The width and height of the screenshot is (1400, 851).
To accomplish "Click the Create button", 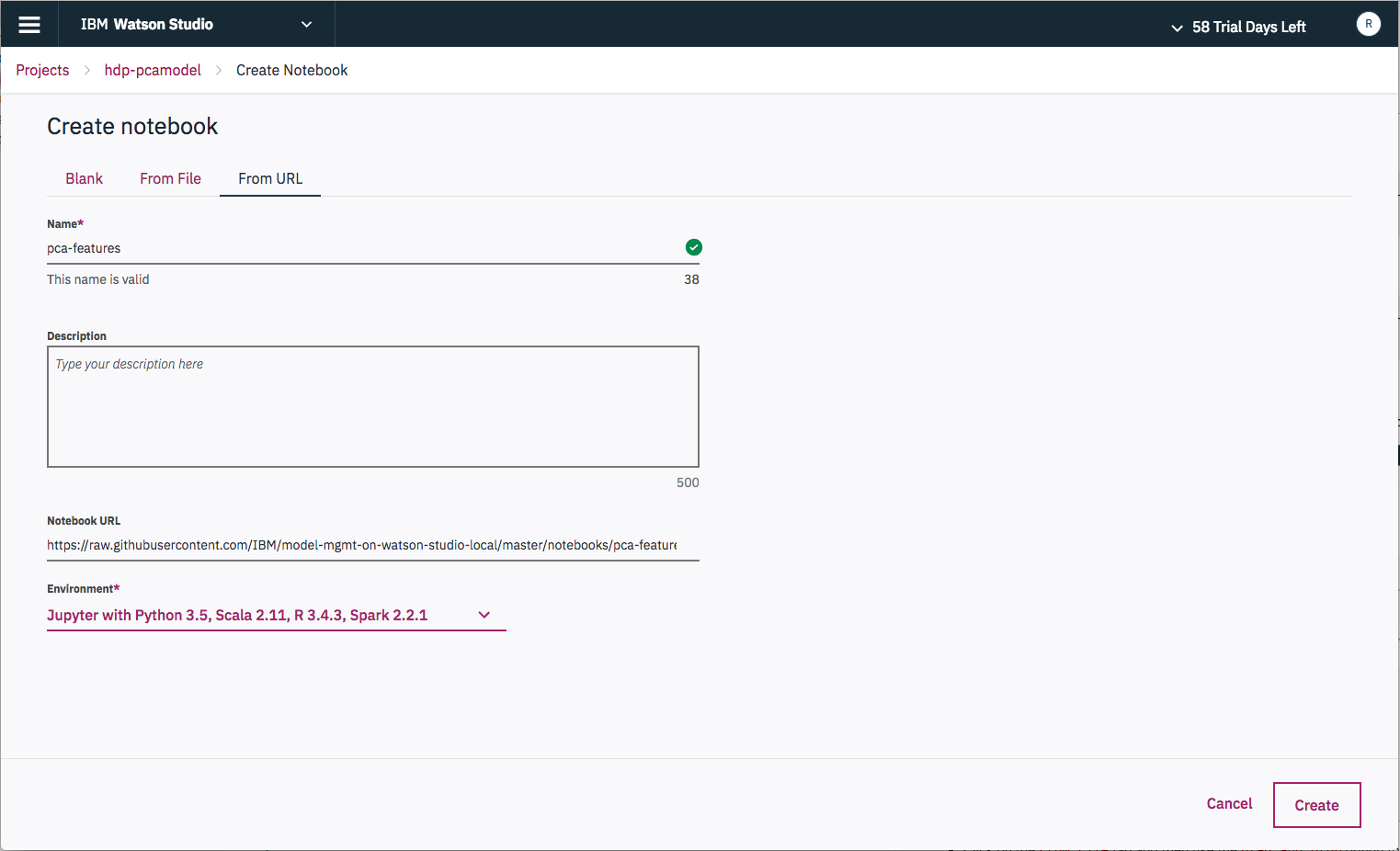I will pyautogui.click(x=1316, y=805).
